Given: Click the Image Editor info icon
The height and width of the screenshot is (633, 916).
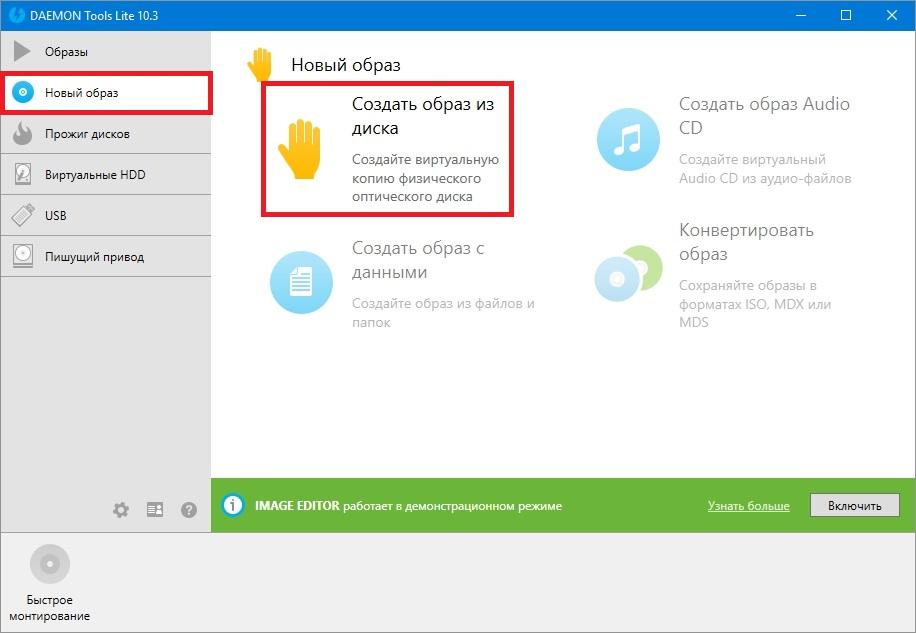Looking at the screenshot, I should (233, 505).
